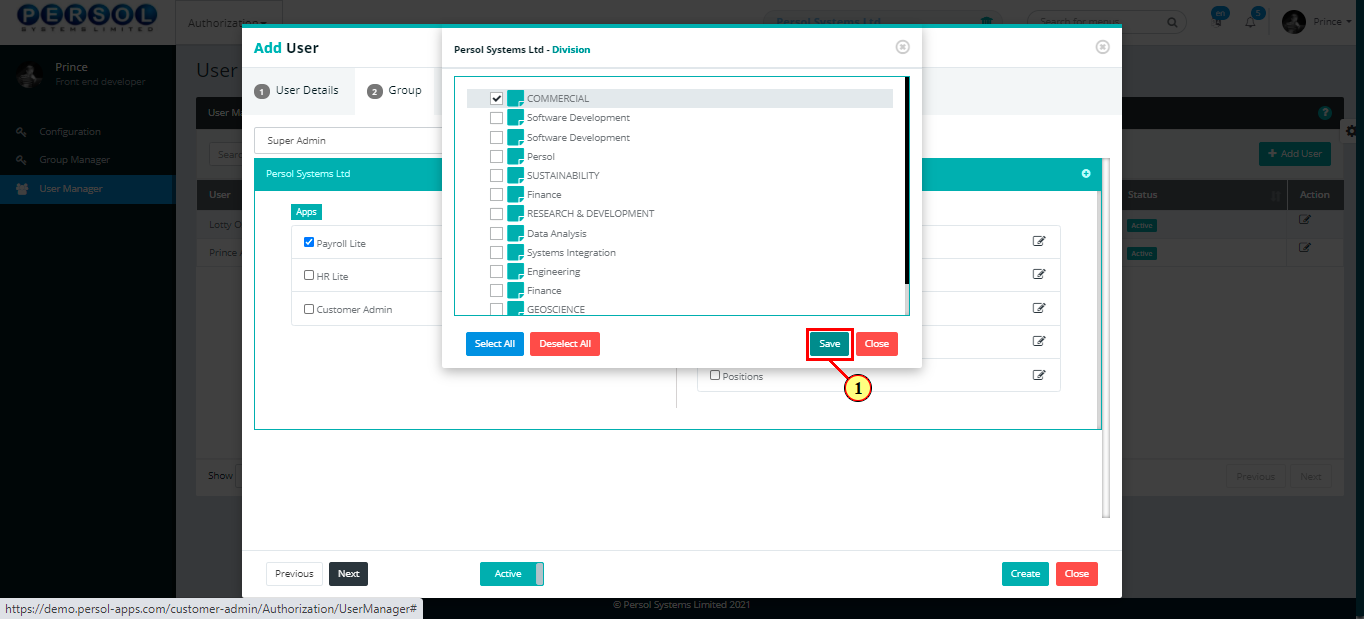Click the sort icon in the Status column header

[1274, 195]
